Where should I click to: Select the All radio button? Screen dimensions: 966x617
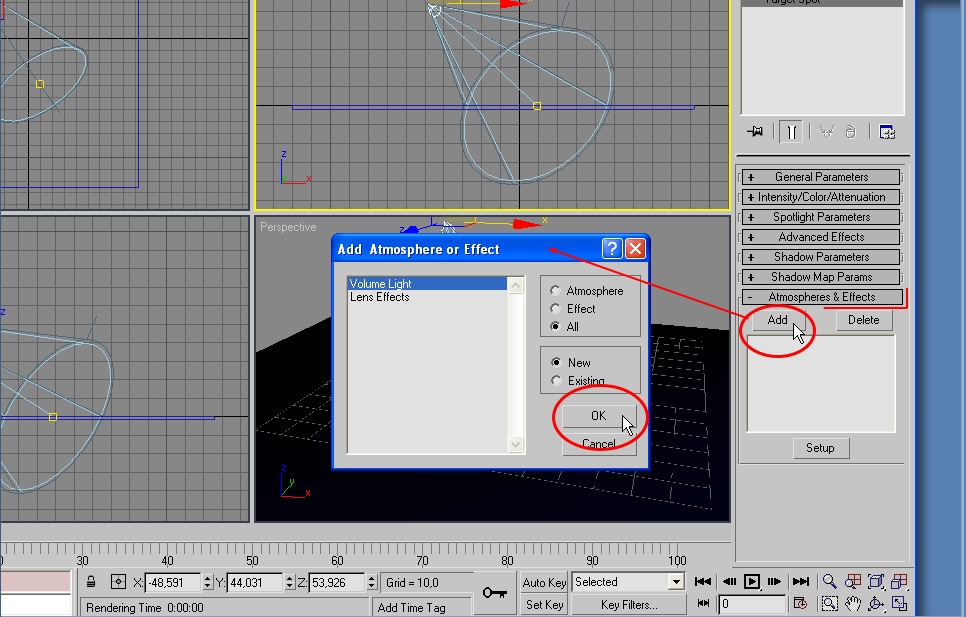click(x=555, y=326)
